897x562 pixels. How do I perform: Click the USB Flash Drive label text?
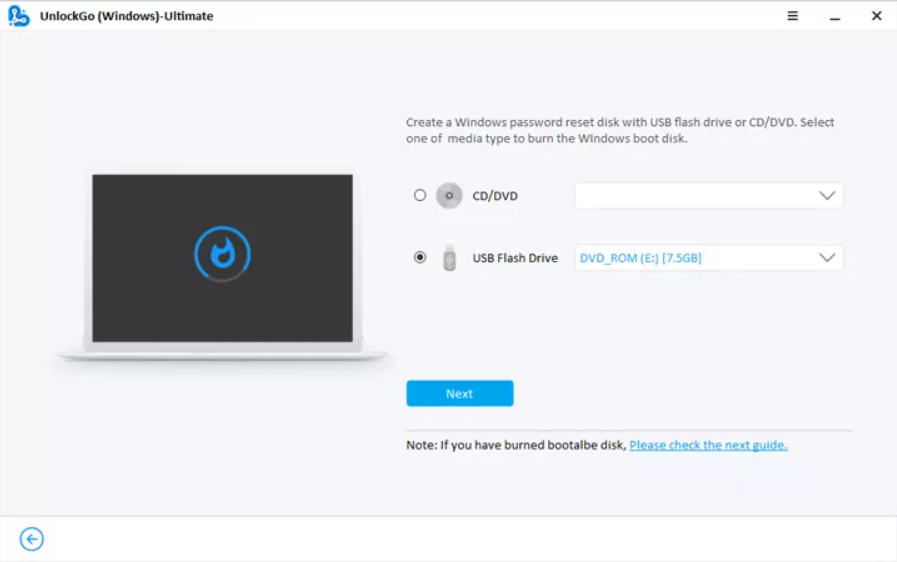click(515, 258)
